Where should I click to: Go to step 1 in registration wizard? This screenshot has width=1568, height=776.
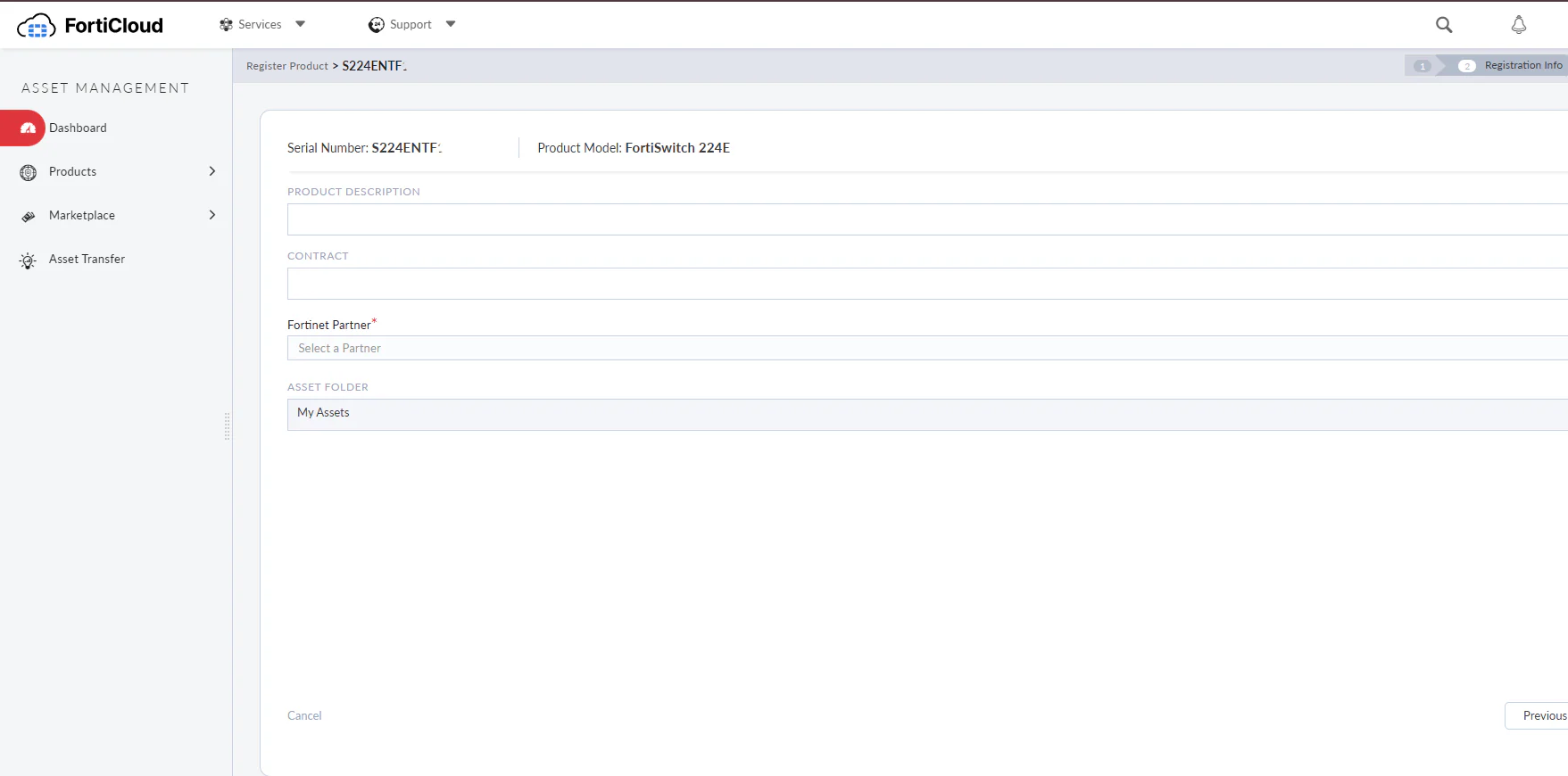[x=1423, y=66]
